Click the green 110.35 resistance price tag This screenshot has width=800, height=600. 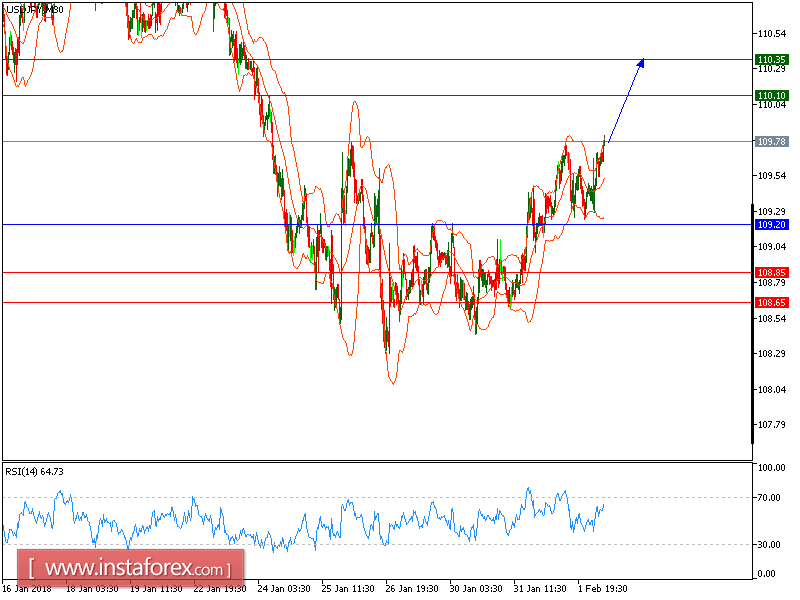[x=770, y=59]
